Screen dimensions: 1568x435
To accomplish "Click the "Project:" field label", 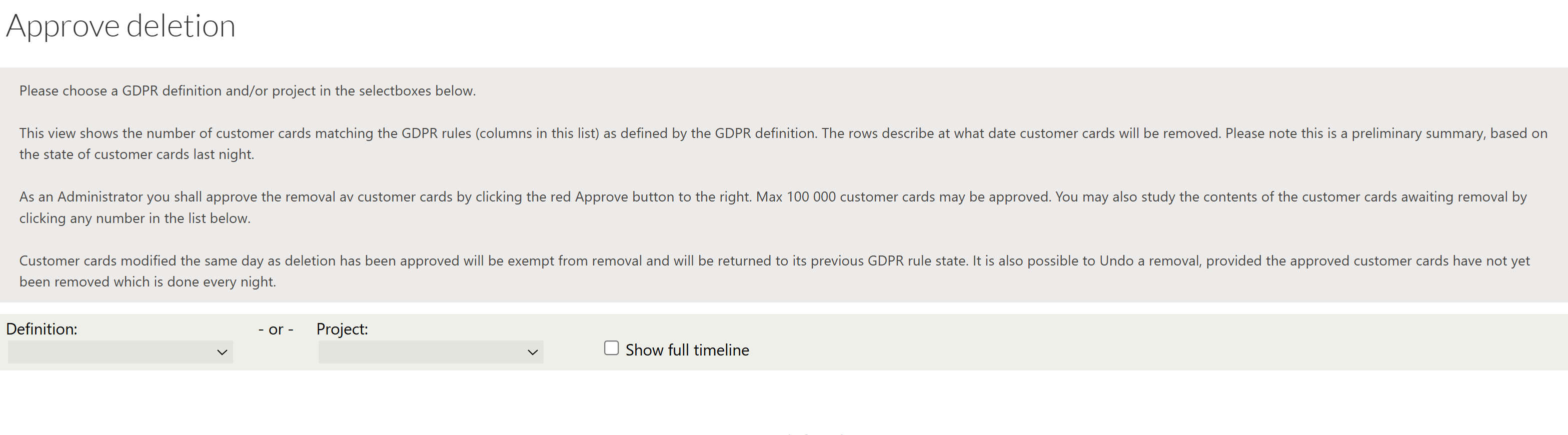I will click(x=342, y=329).
